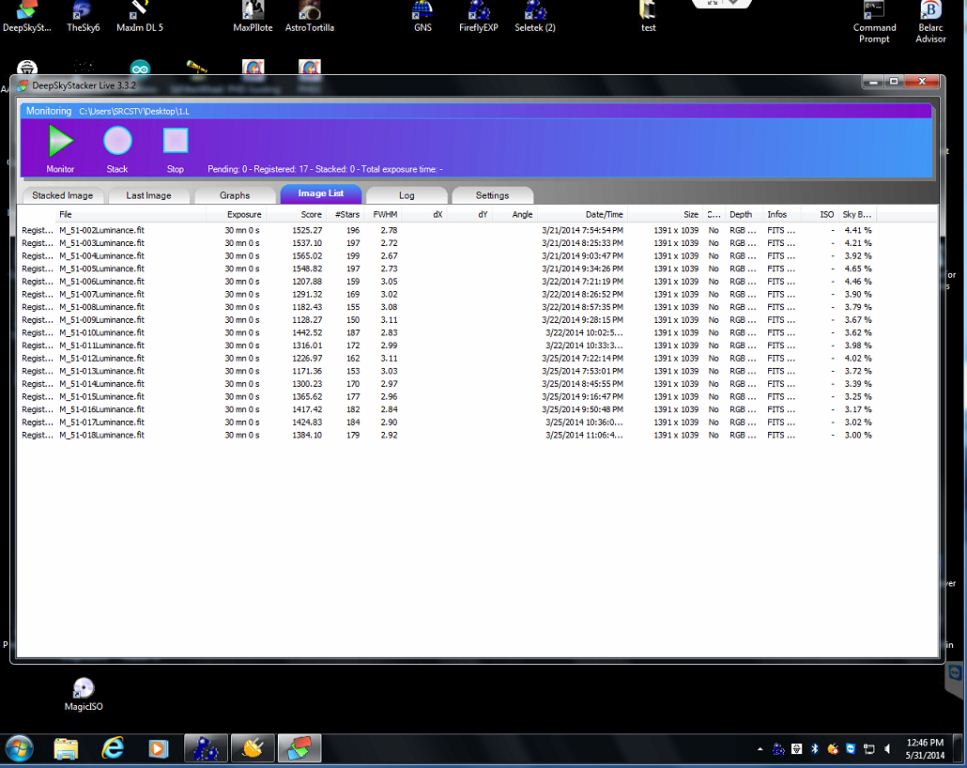Image resolution: width=967 pixels, height=768 pixels.
Task: Select row M_51-018Luminance.fit
Action: coord(446,436)
